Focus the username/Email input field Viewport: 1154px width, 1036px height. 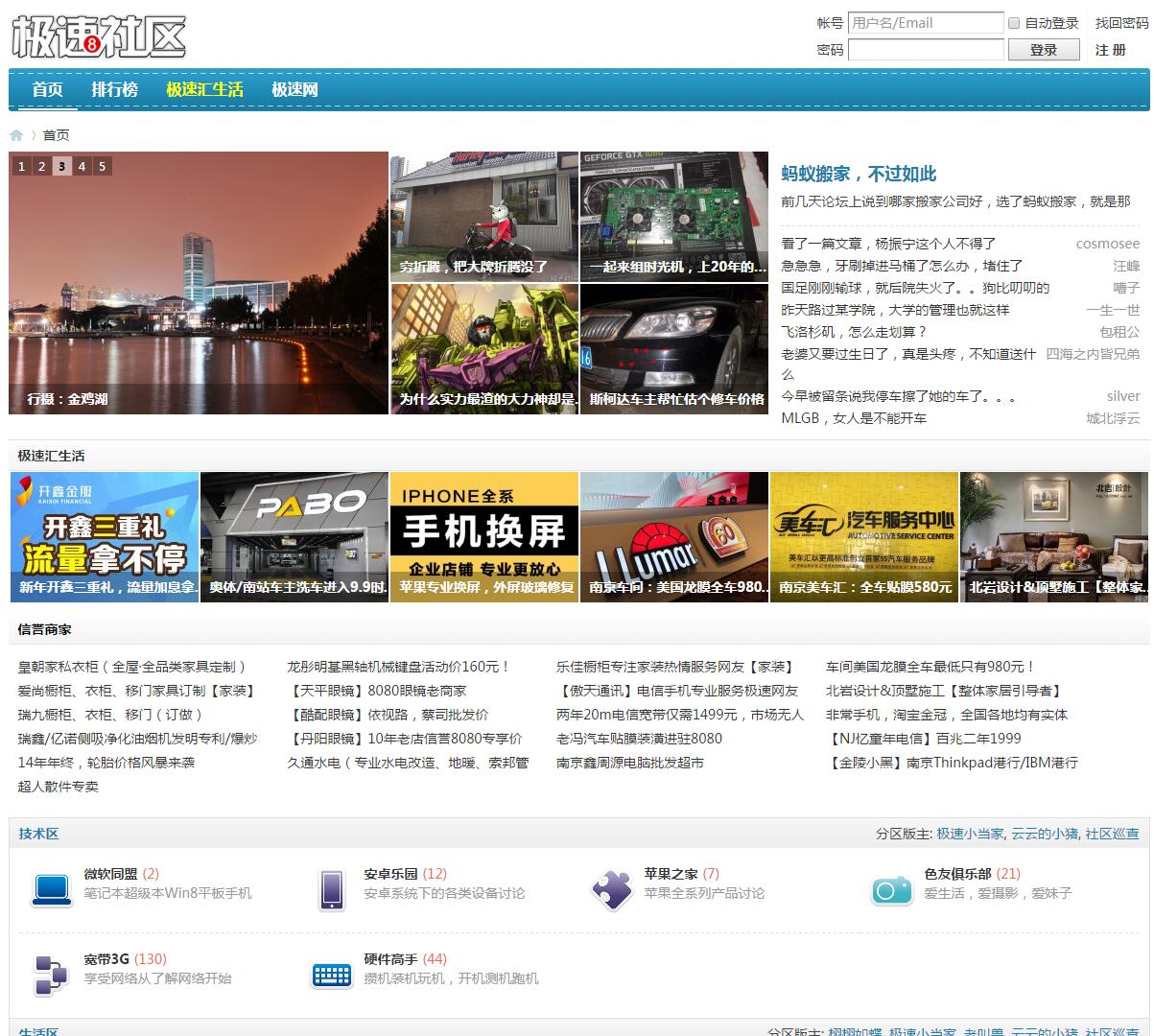click(926, 23)
